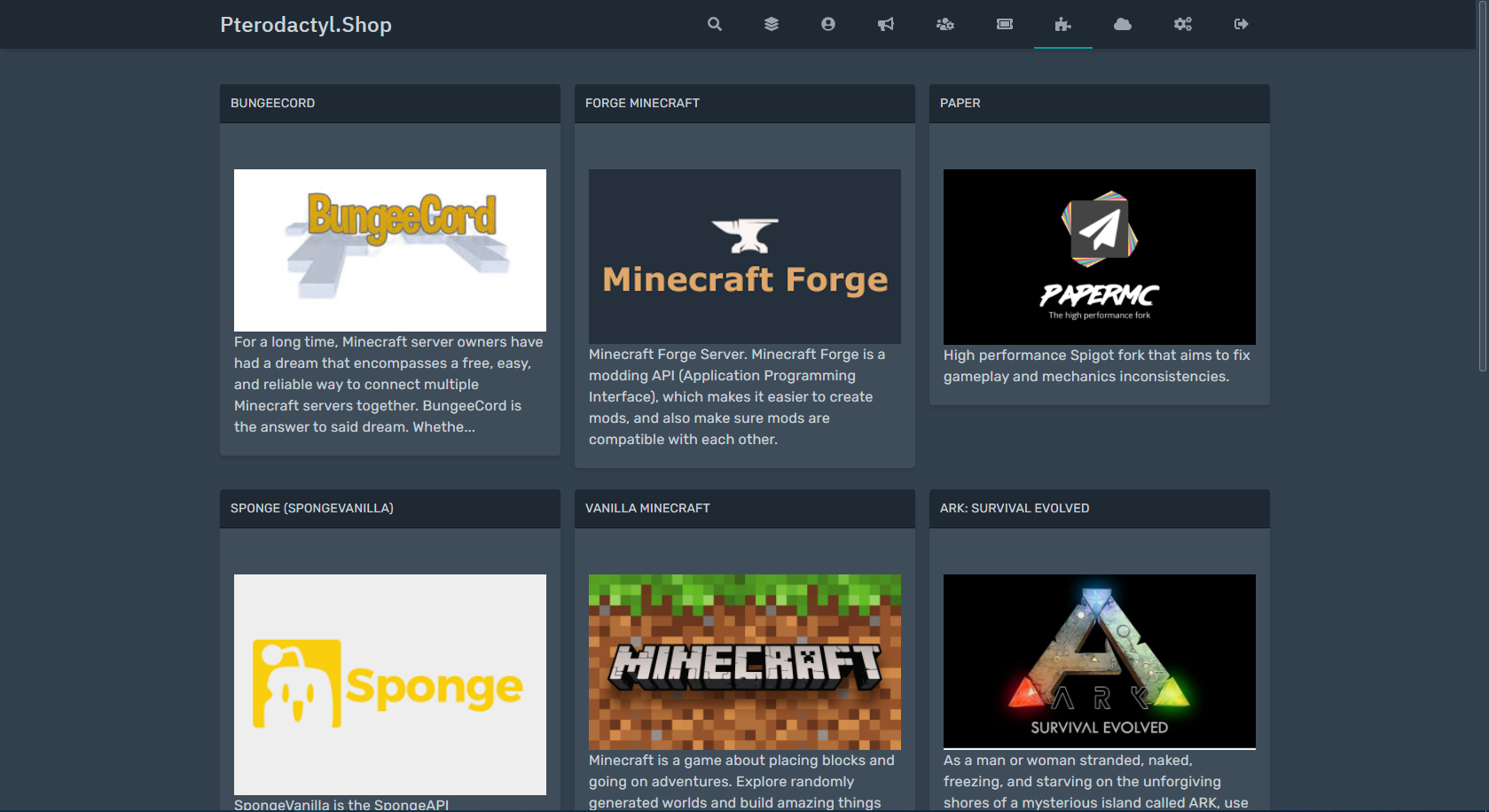Image resolution: width=1489 pixels, height=812 pixels.
Task: Click the Pterodactyl.Shop brand link
Action: (306, 25)
